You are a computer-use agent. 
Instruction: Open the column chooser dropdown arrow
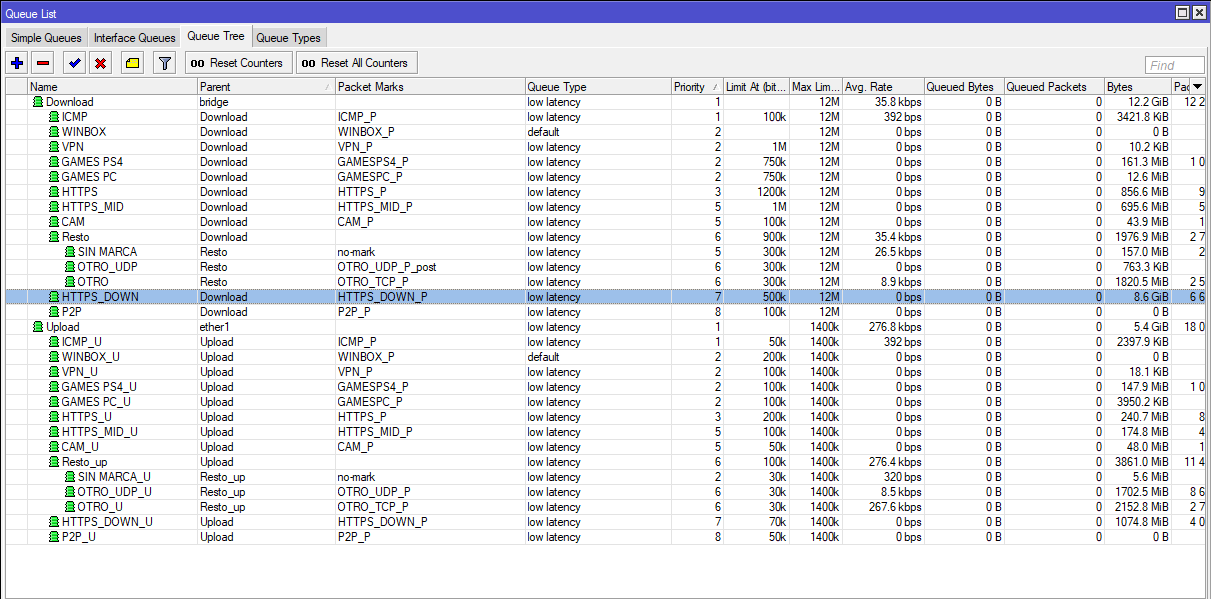point(1198,87)
